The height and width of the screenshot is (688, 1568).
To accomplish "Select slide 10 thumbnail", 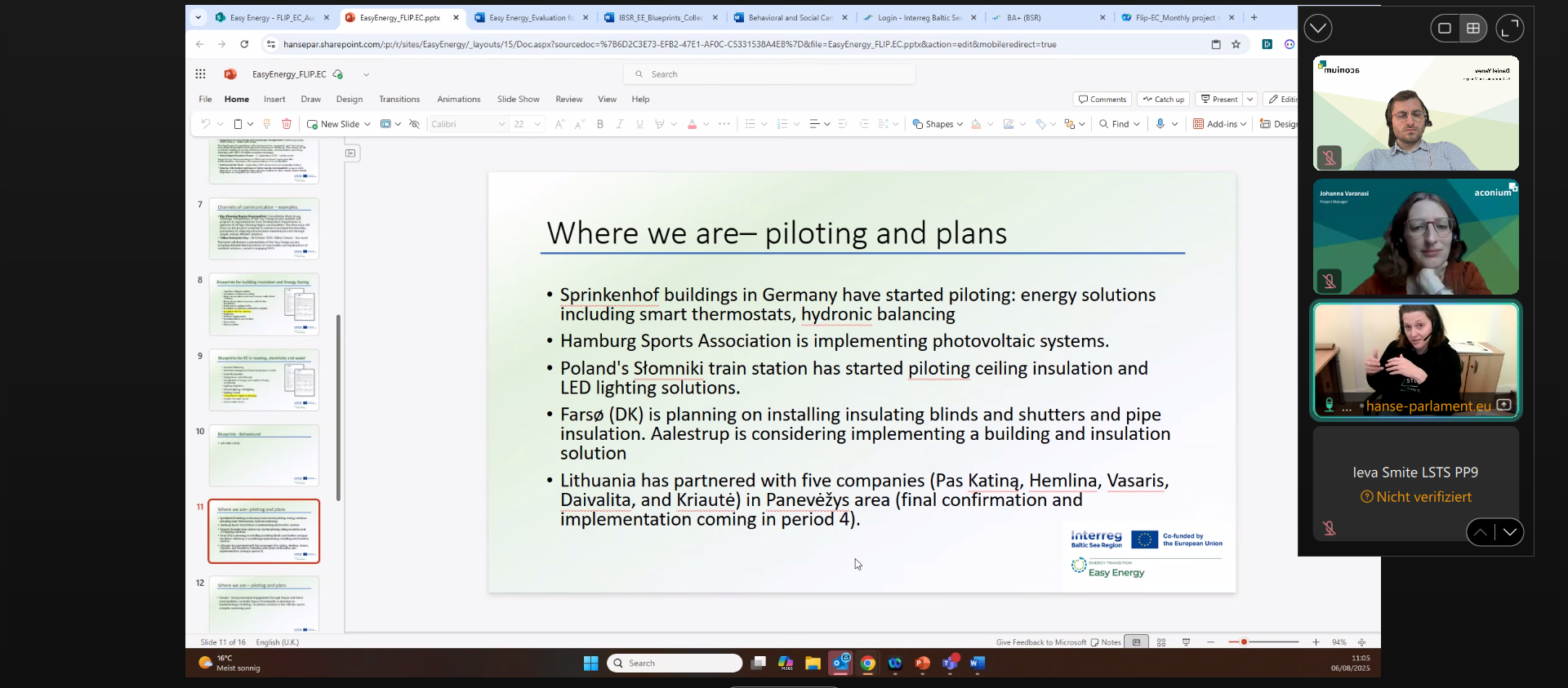I will click(264, 455).
